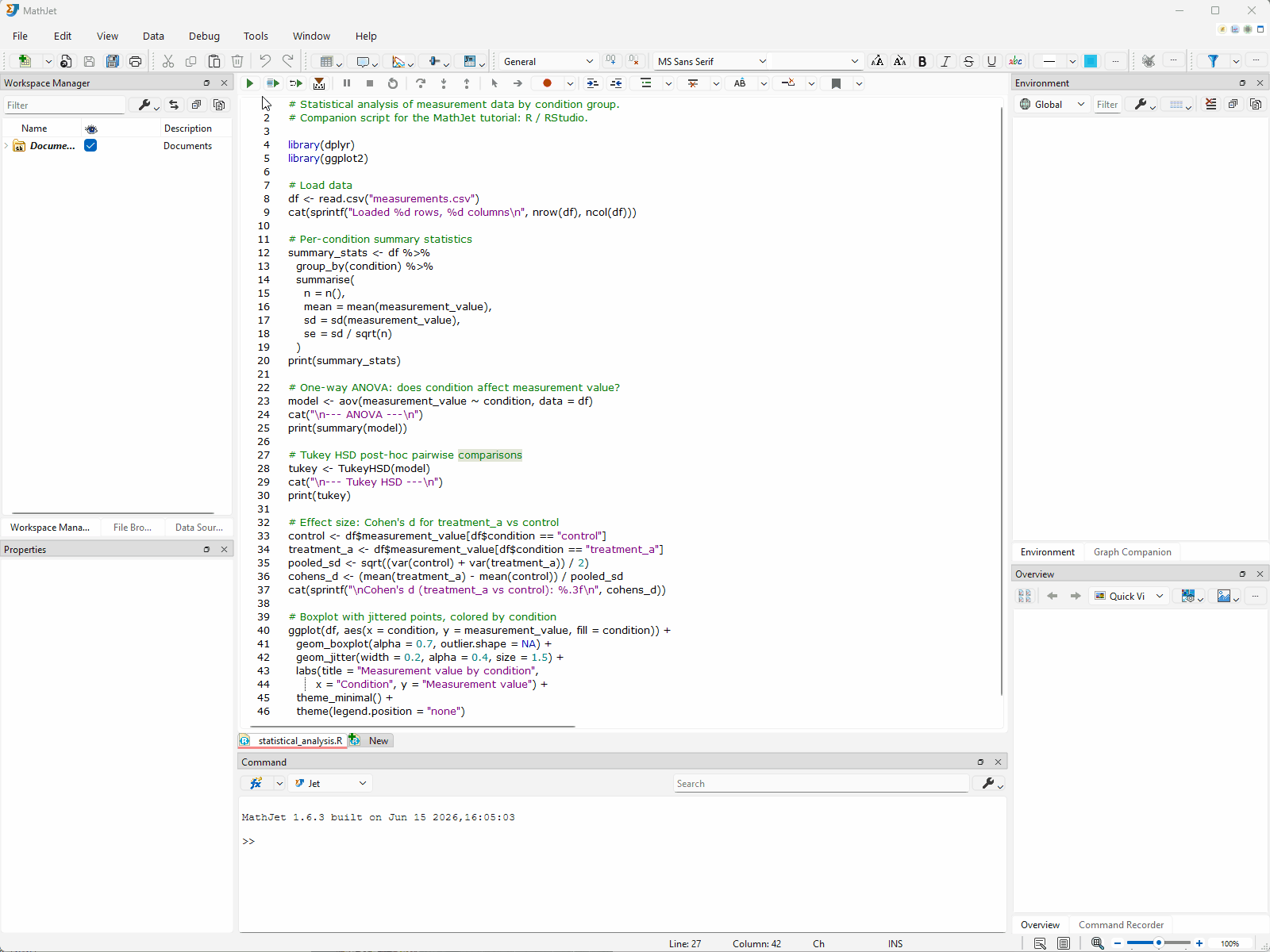The width and height of the screenshot is (1270, 952).
Task: Cut selection with the scissors icon
Action: coord(168,61)
